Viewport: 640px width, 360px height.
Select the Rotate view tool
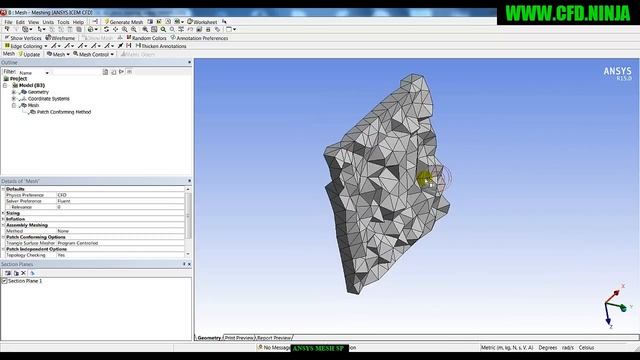point(107,29)
